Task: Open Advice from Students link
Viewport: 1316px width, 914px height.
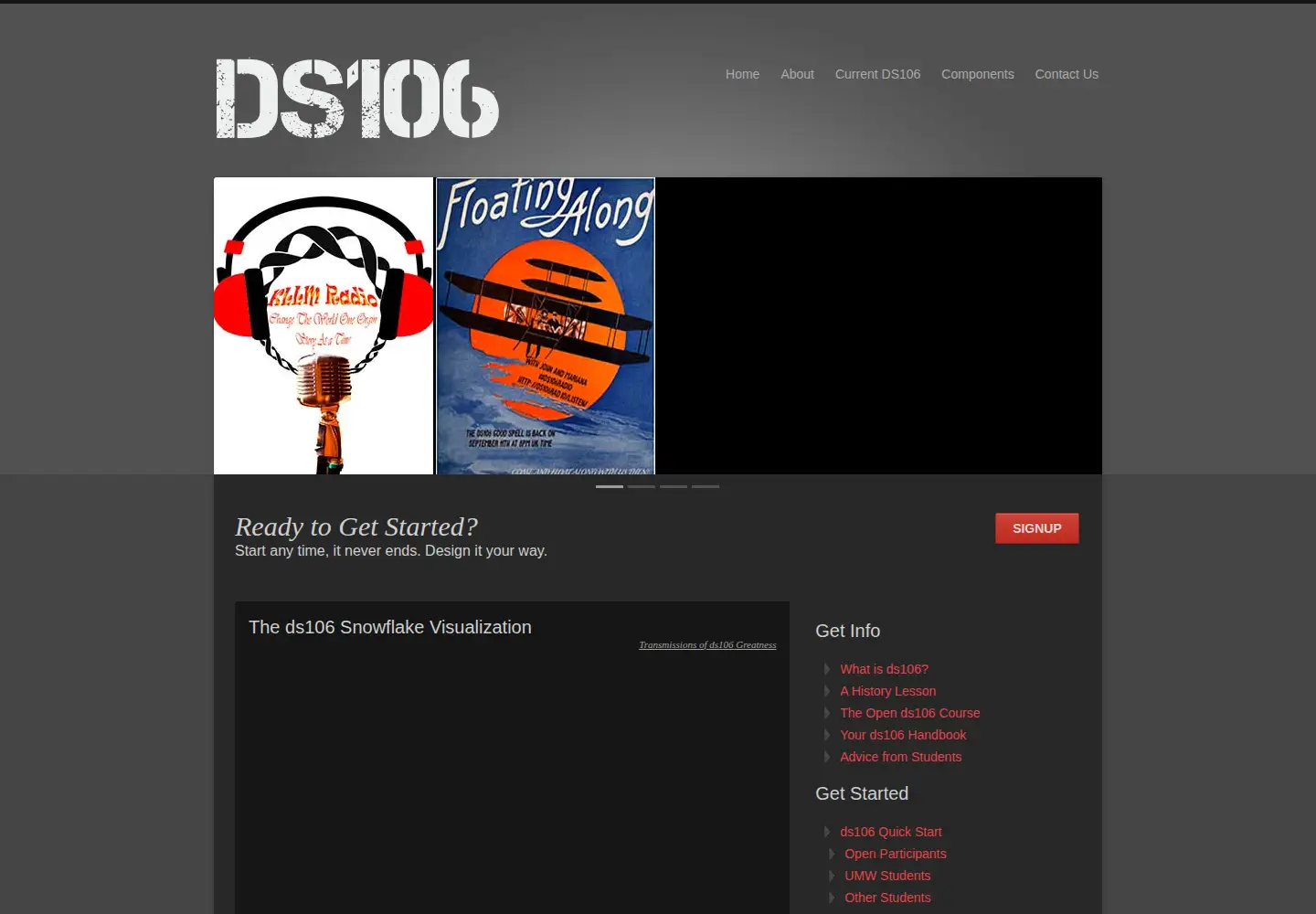Action: coord(901,757)
